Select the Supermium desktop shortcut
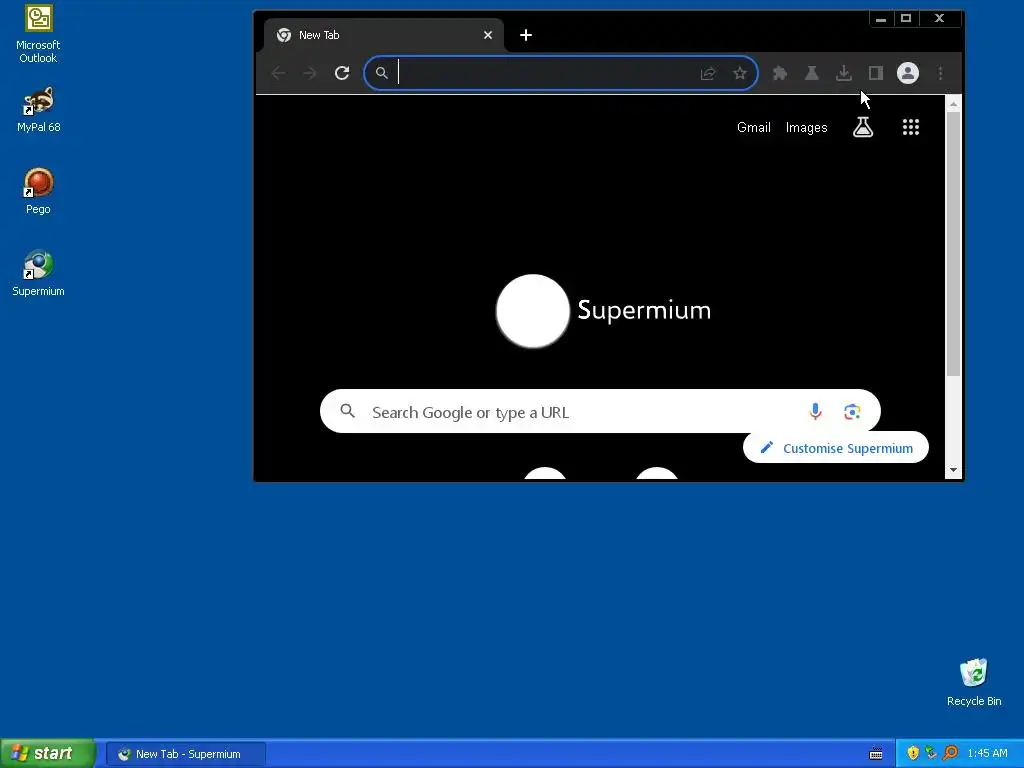 click(38, 274)
